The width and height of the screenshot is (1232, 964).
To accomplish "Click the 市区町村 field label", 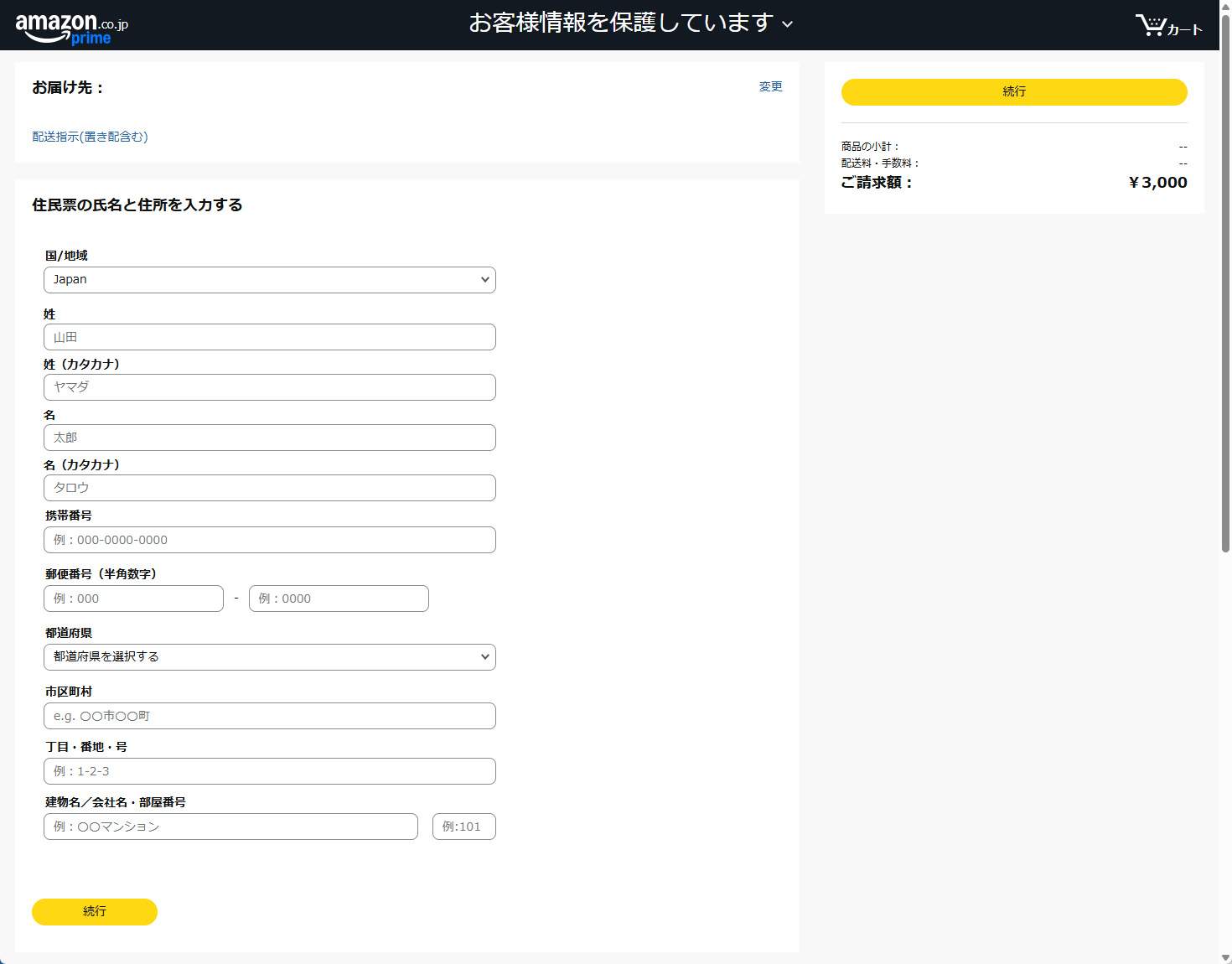I will pos(69,692).
